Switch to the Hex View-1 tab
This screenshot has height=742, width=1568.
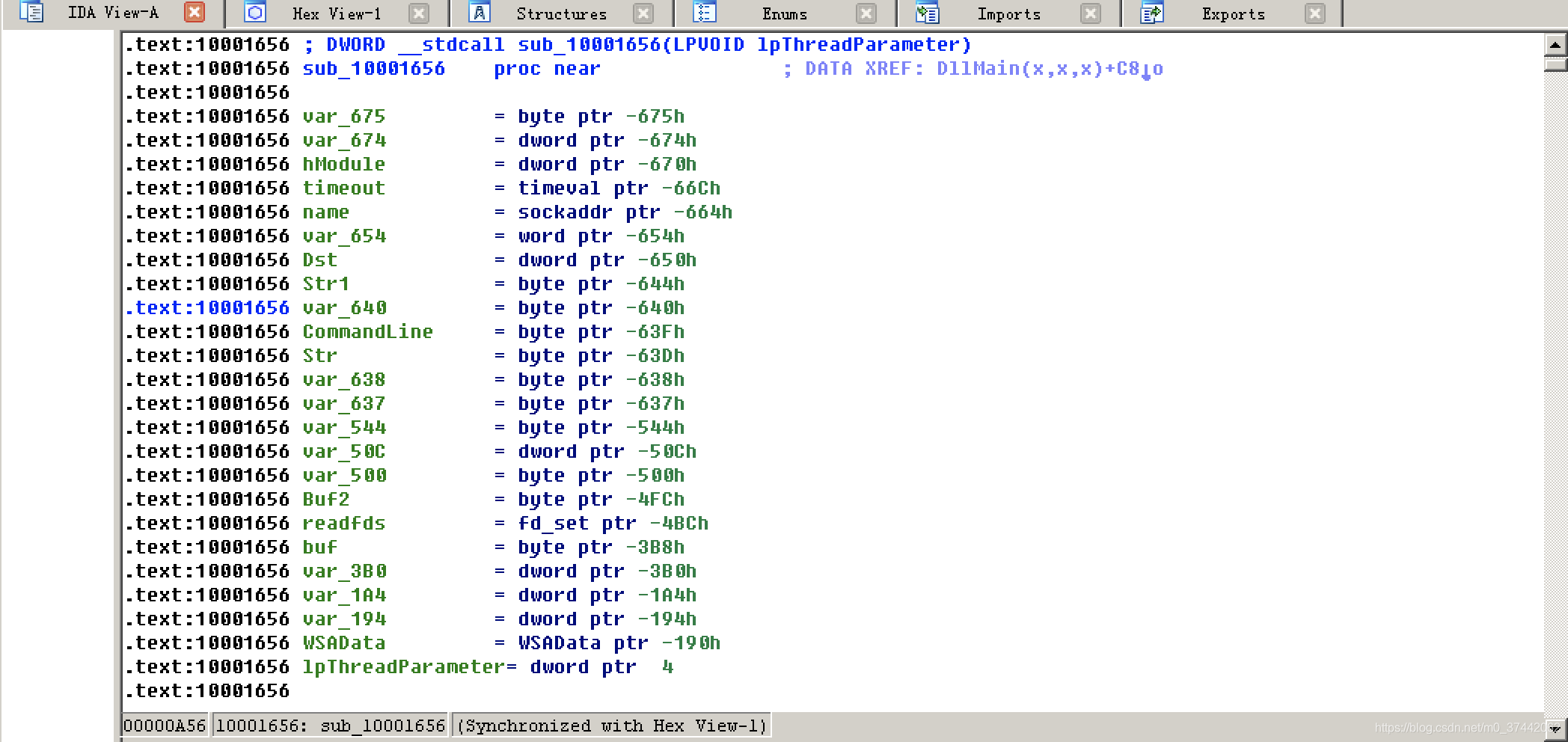337,13
